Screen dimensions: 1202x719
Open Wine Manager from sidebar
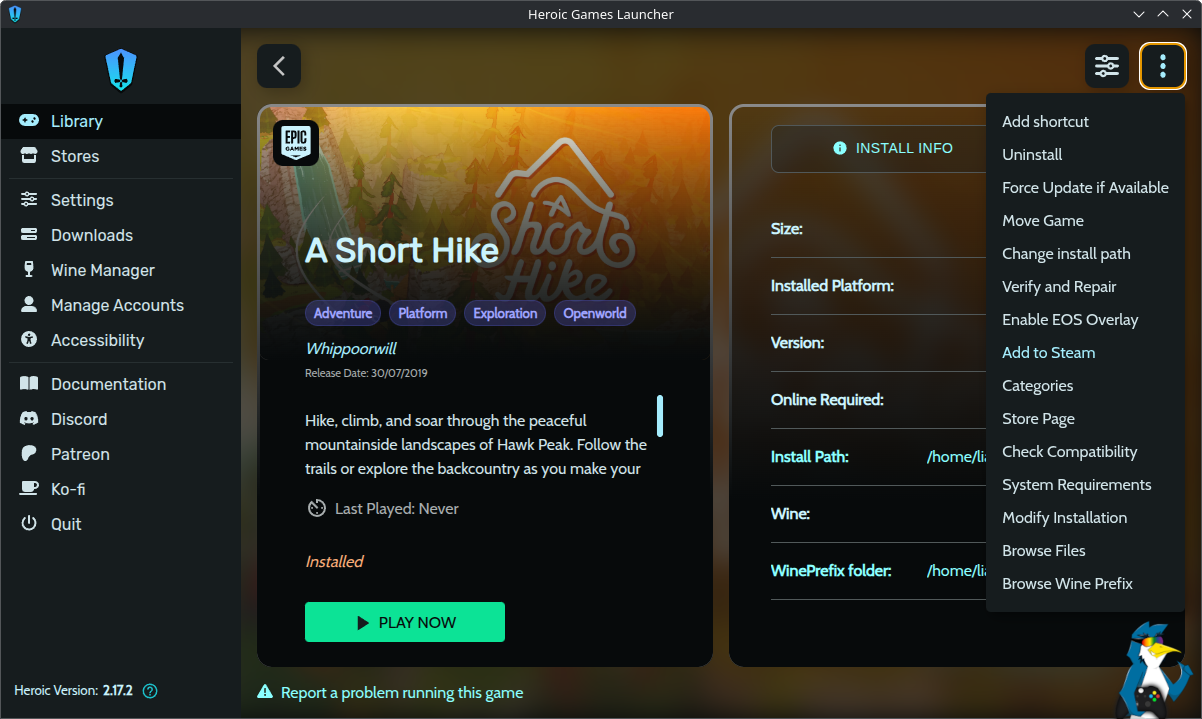tap(102, 270)
